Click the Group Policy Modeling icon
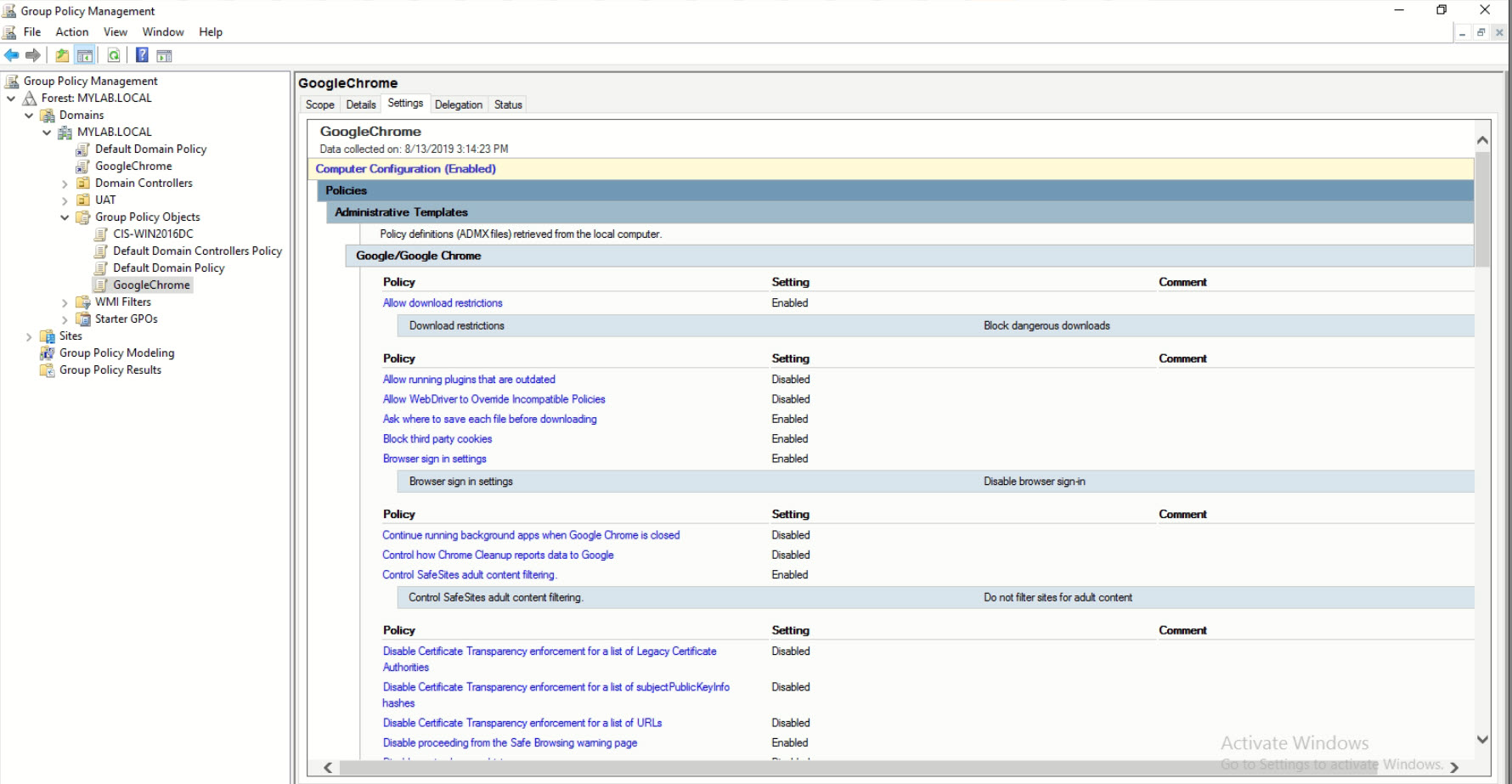The width and height of the screenshot is (1512, 784). [48, 353]
